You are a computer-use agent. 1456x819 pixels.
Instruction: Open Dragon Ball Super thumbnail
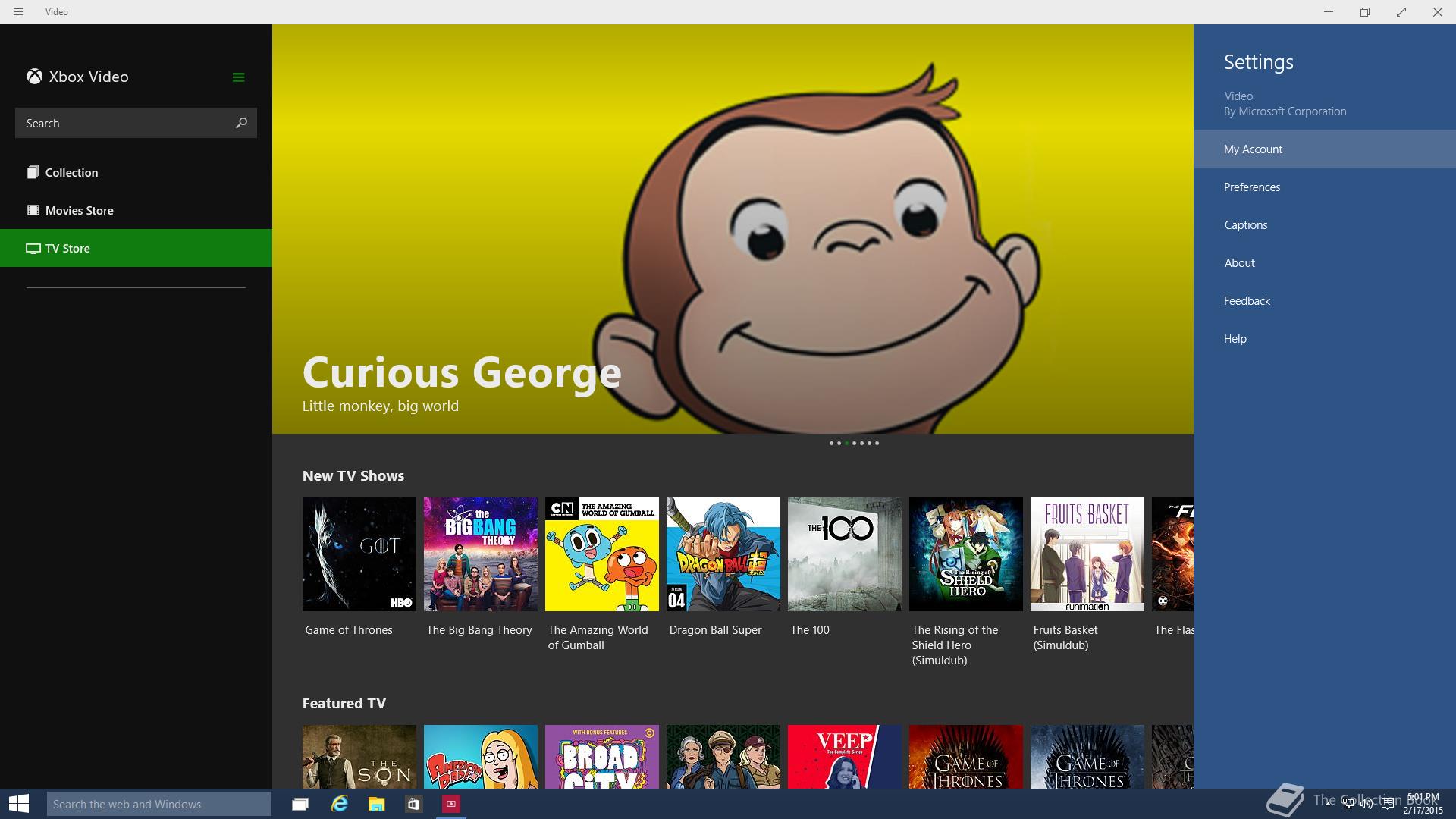(x=723, y=554)
